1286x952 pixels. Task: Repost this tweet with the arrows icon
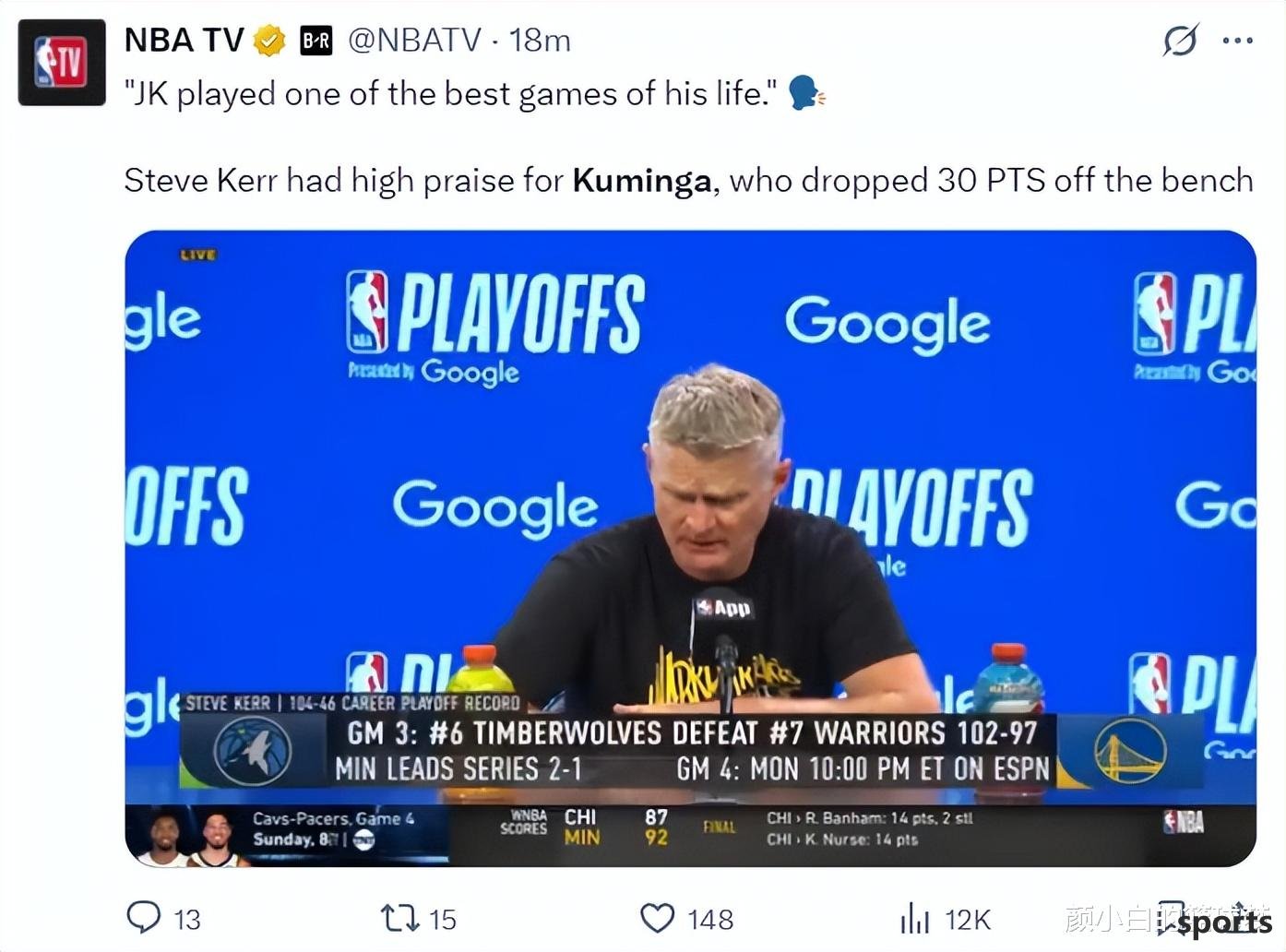400,918
